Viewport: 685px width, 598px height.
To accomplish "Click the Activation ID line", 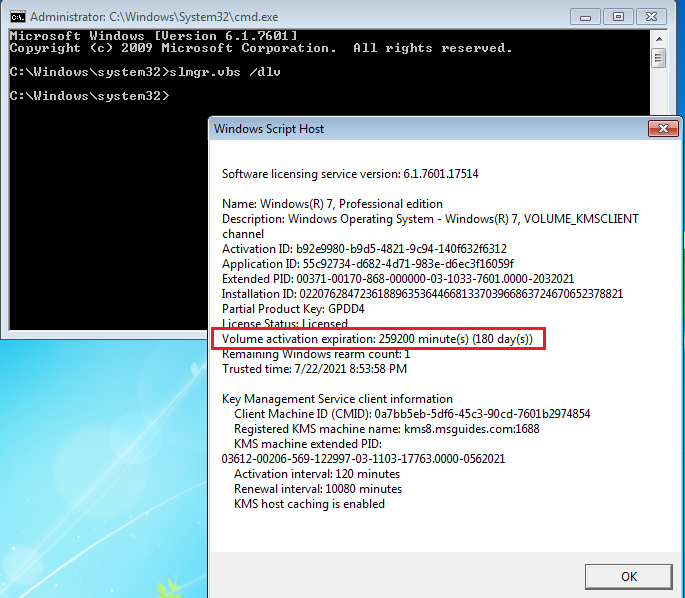I will click(364, 249).
